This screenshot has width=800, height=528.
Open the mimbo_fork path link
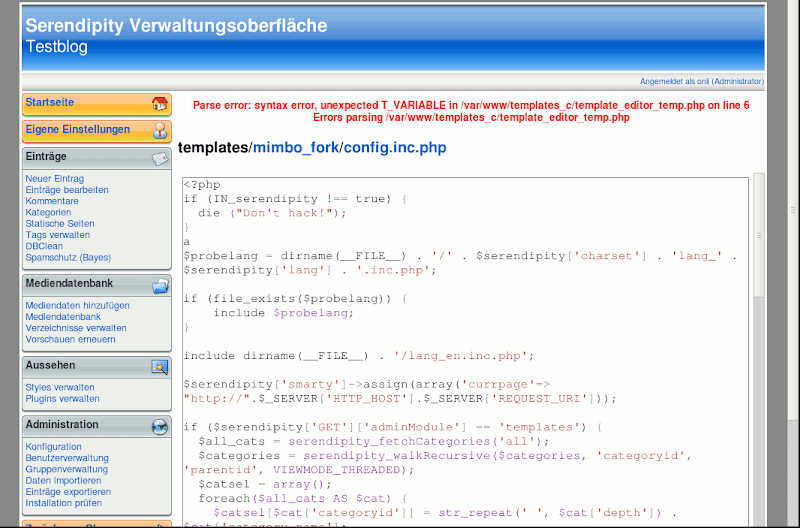(x=296, y=147)
